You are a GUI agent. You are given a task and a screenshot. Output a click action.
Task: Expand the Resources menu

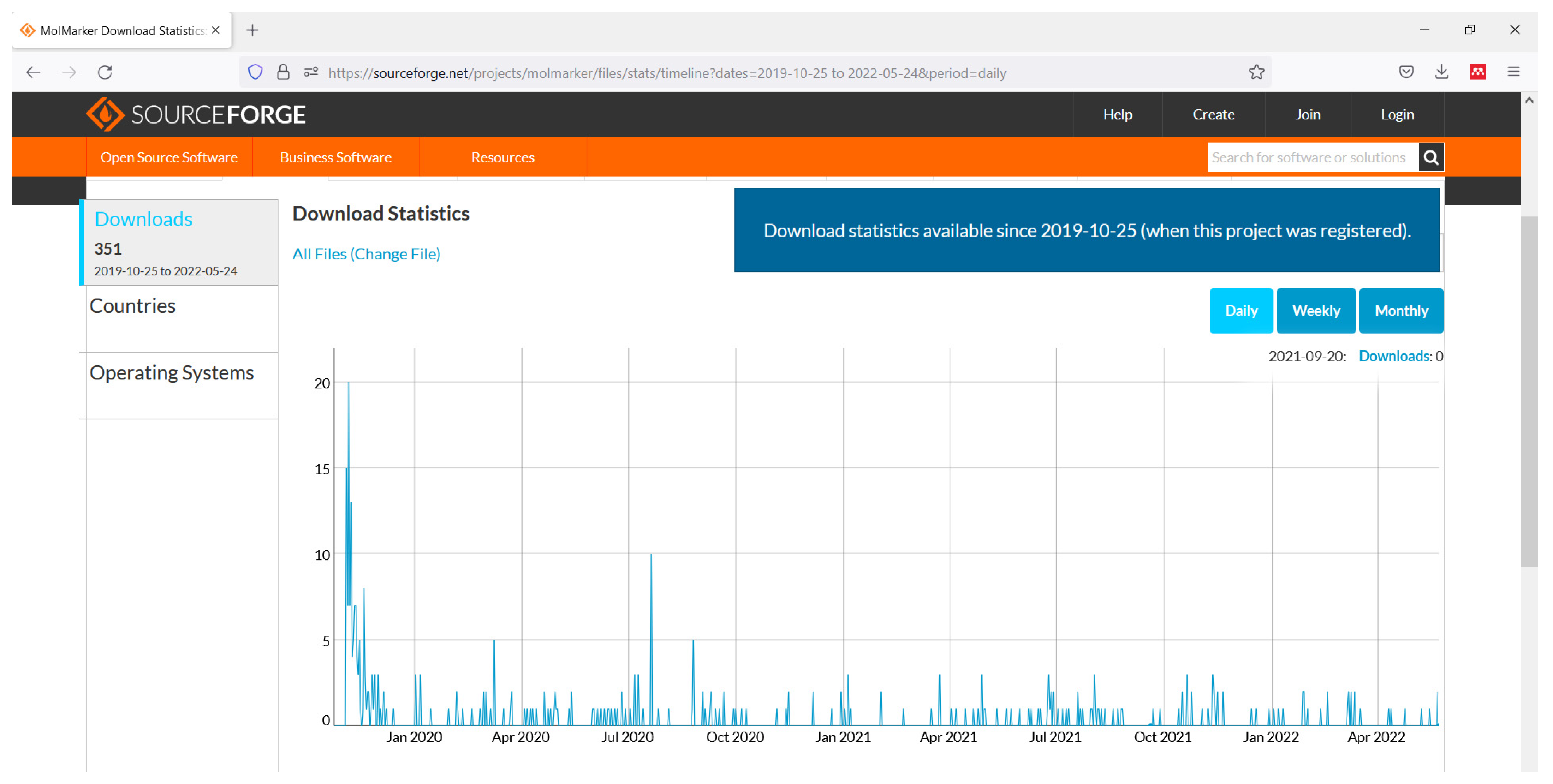502,157
